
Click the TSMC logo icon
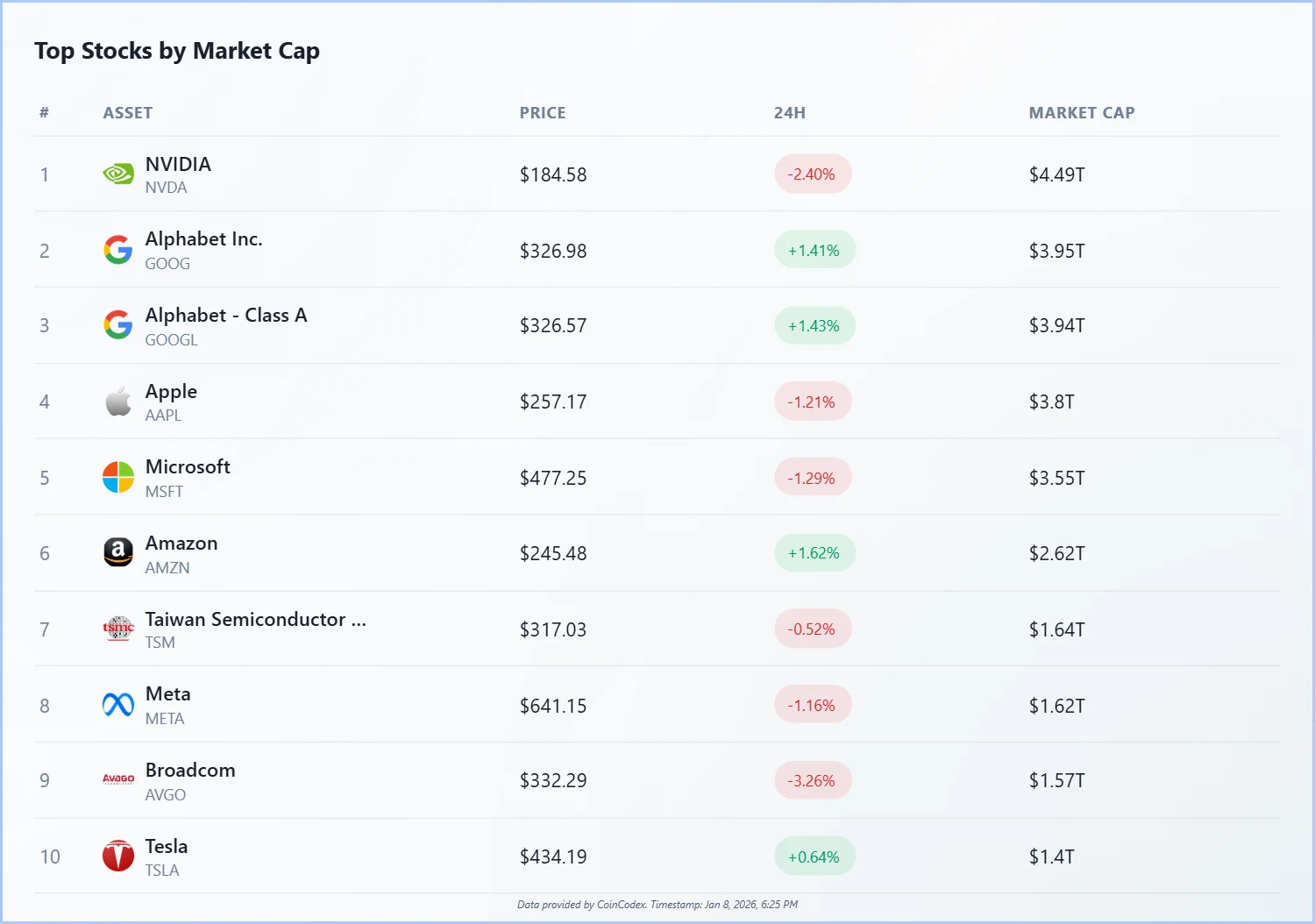coord(118,629)
